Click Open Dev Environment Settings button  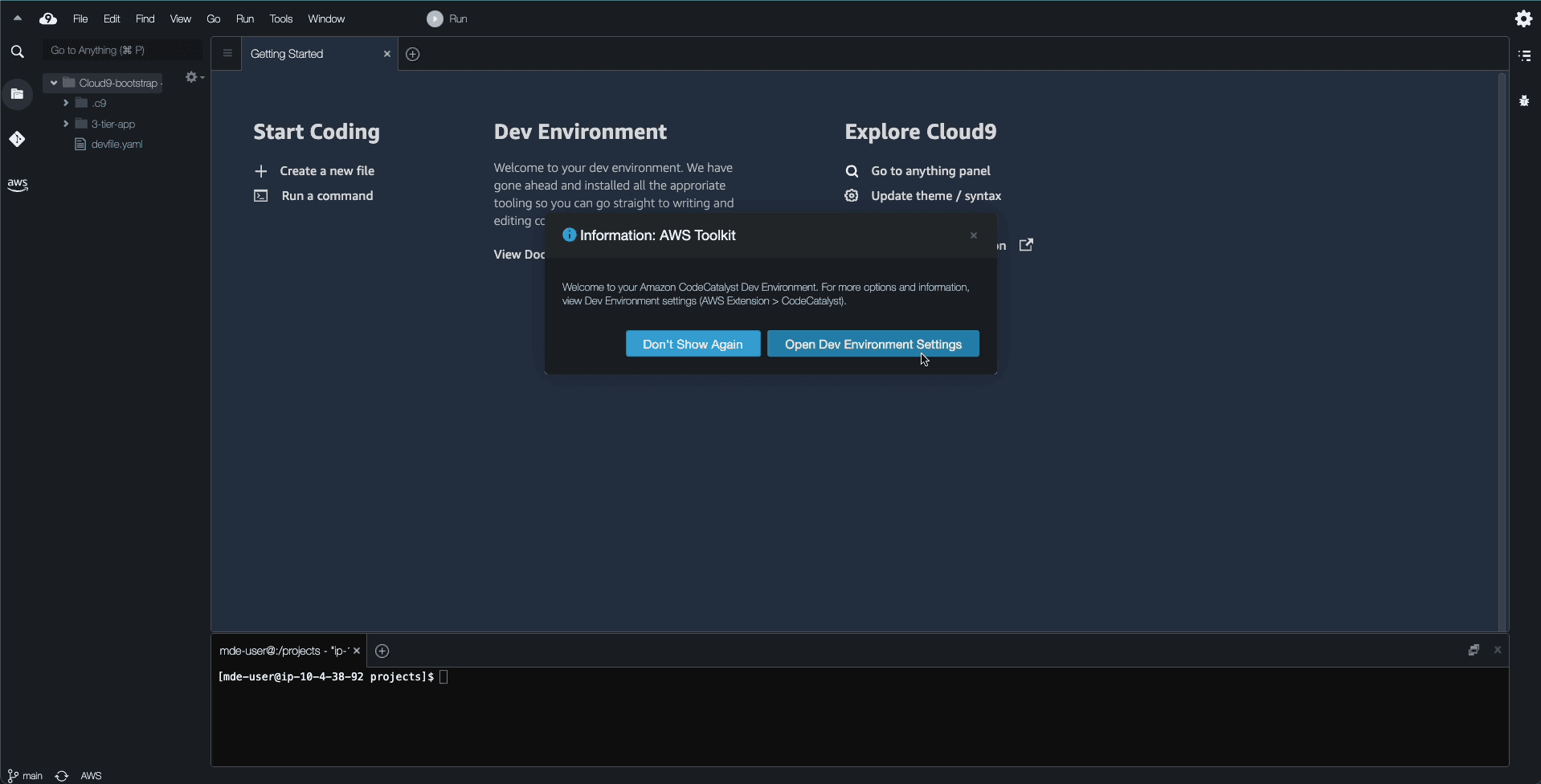point(873,344)
